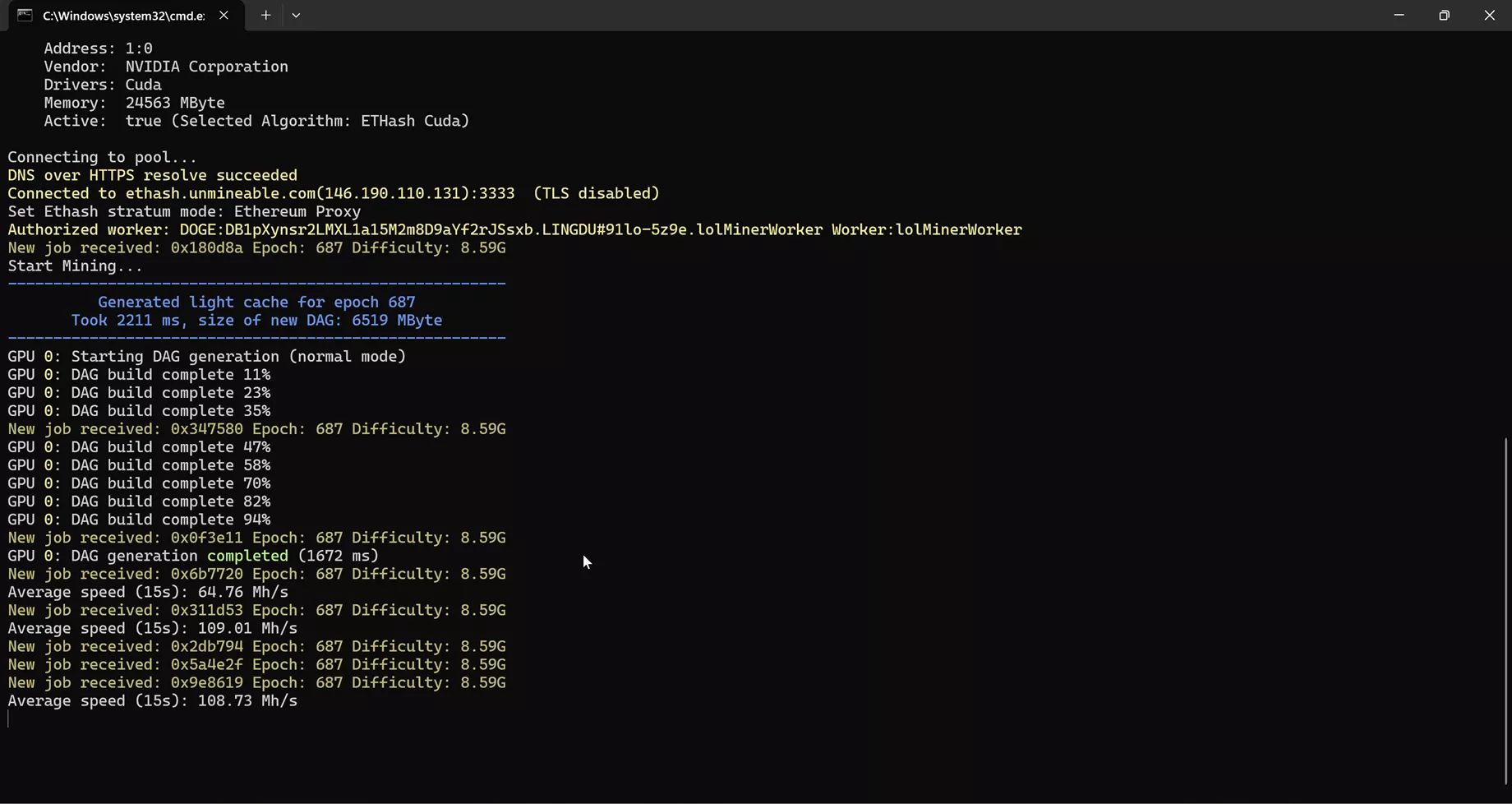Click the 'DAG build complete 58%' line
The height and width of the screenshot is (804, 1512).
coord(139,464)
